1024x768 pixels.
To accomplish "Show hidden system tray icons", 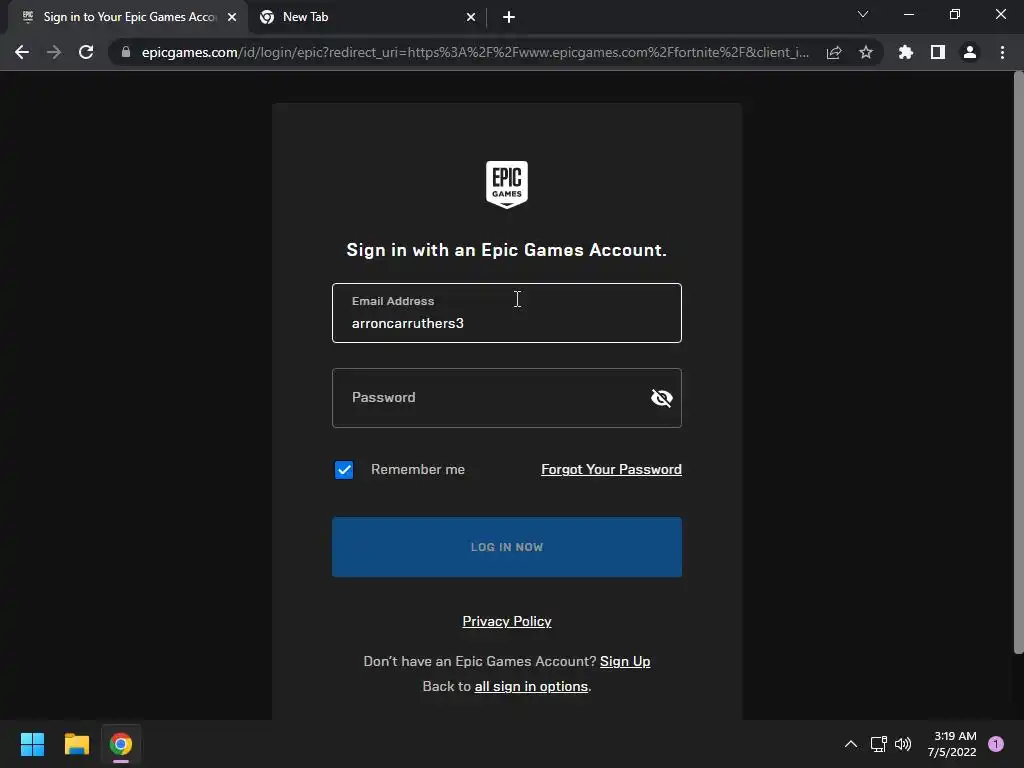I will 851,744.
